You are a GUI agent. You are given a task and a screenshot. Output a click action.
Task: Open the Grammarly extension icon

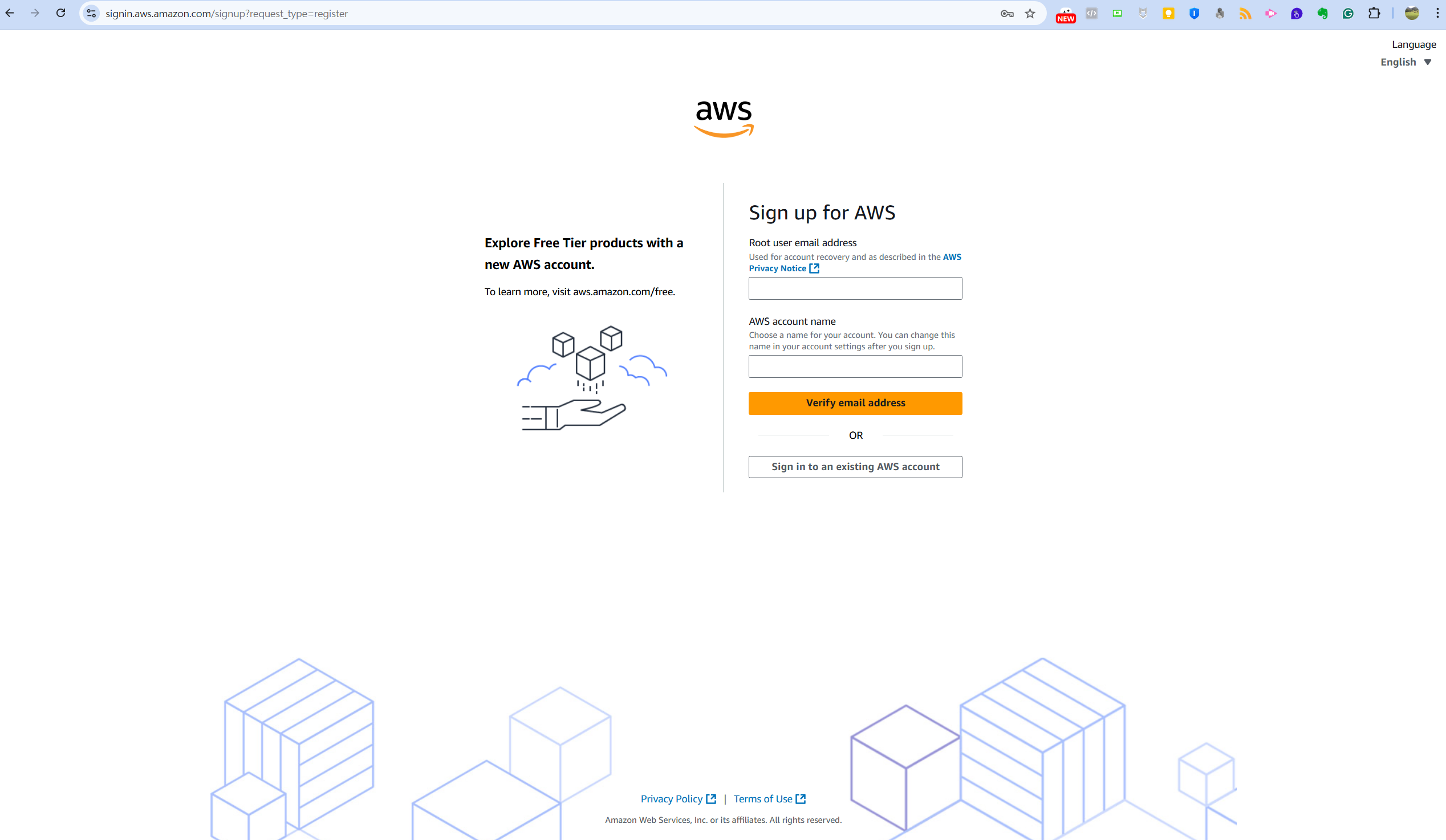[1348, 14]
